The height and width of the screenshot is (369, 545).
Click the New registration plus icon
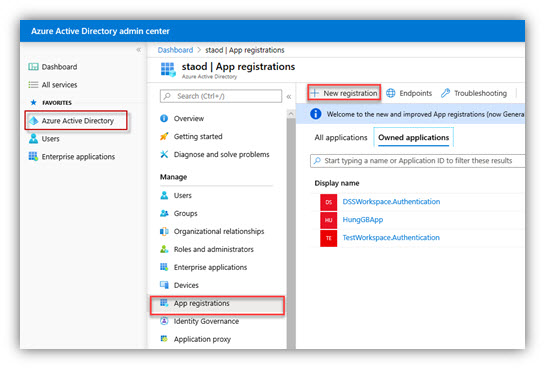click(x=315, y=93)
